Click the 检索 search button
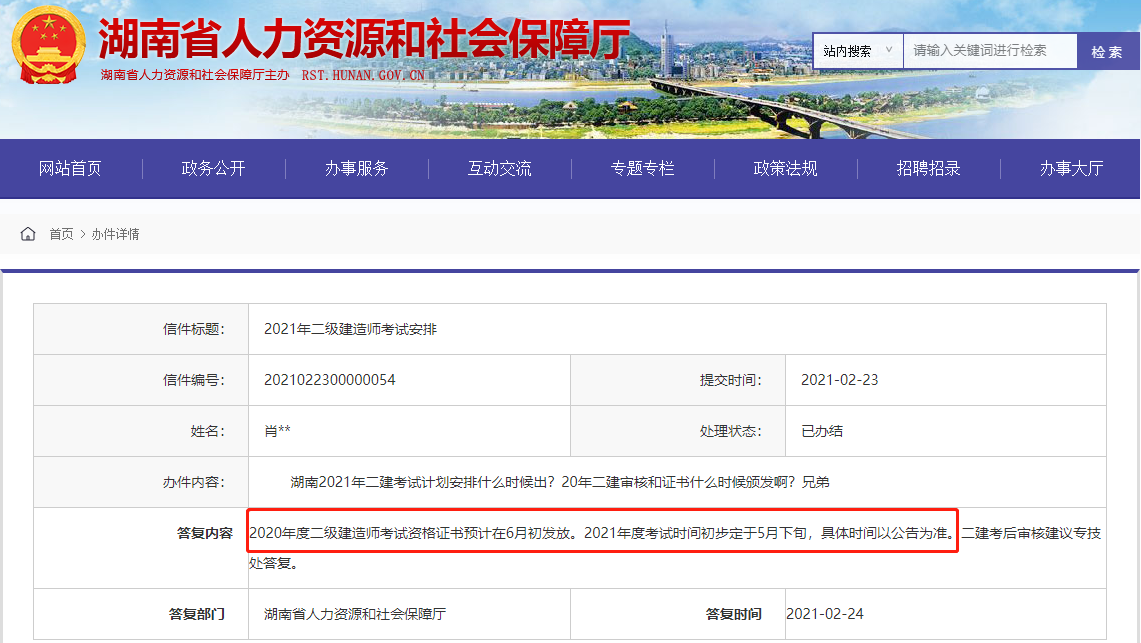 coord(1107,50)
